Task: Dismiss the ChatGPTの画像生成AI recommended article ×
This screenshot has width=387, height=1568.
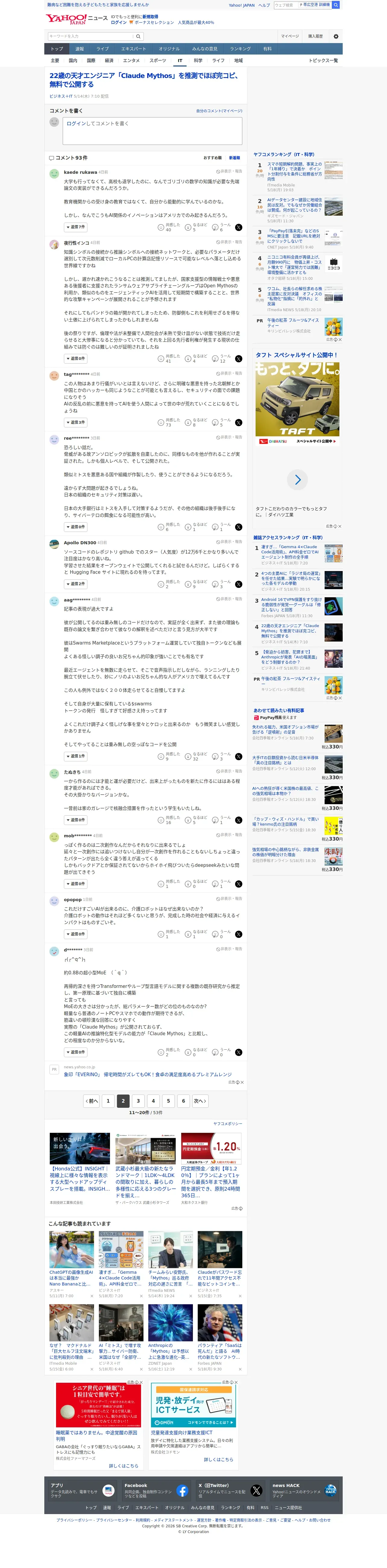Action: (x=92, y=1296)
